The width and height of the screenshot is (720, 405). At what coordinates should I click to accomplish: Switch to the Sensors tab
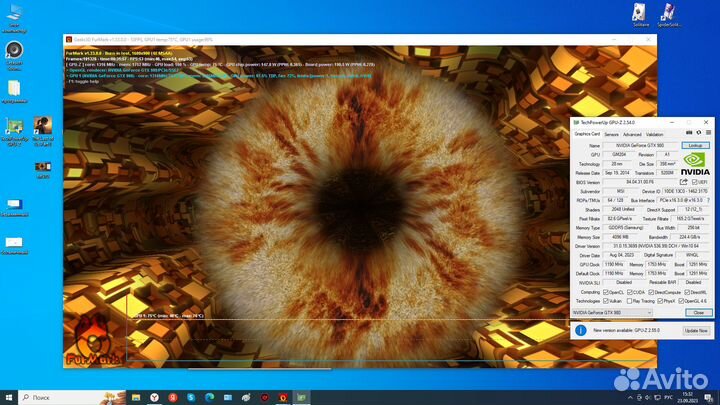coord(611,134)
